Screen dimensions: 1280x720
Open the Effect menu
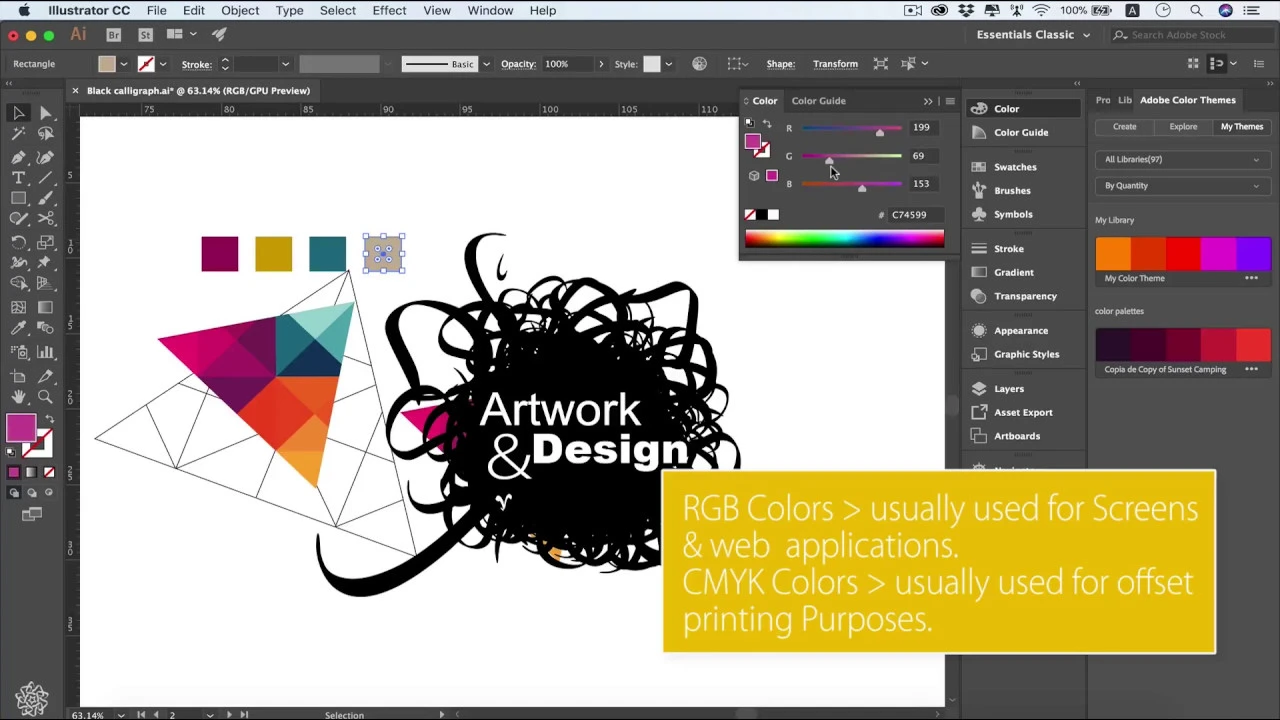pos(389,10)
